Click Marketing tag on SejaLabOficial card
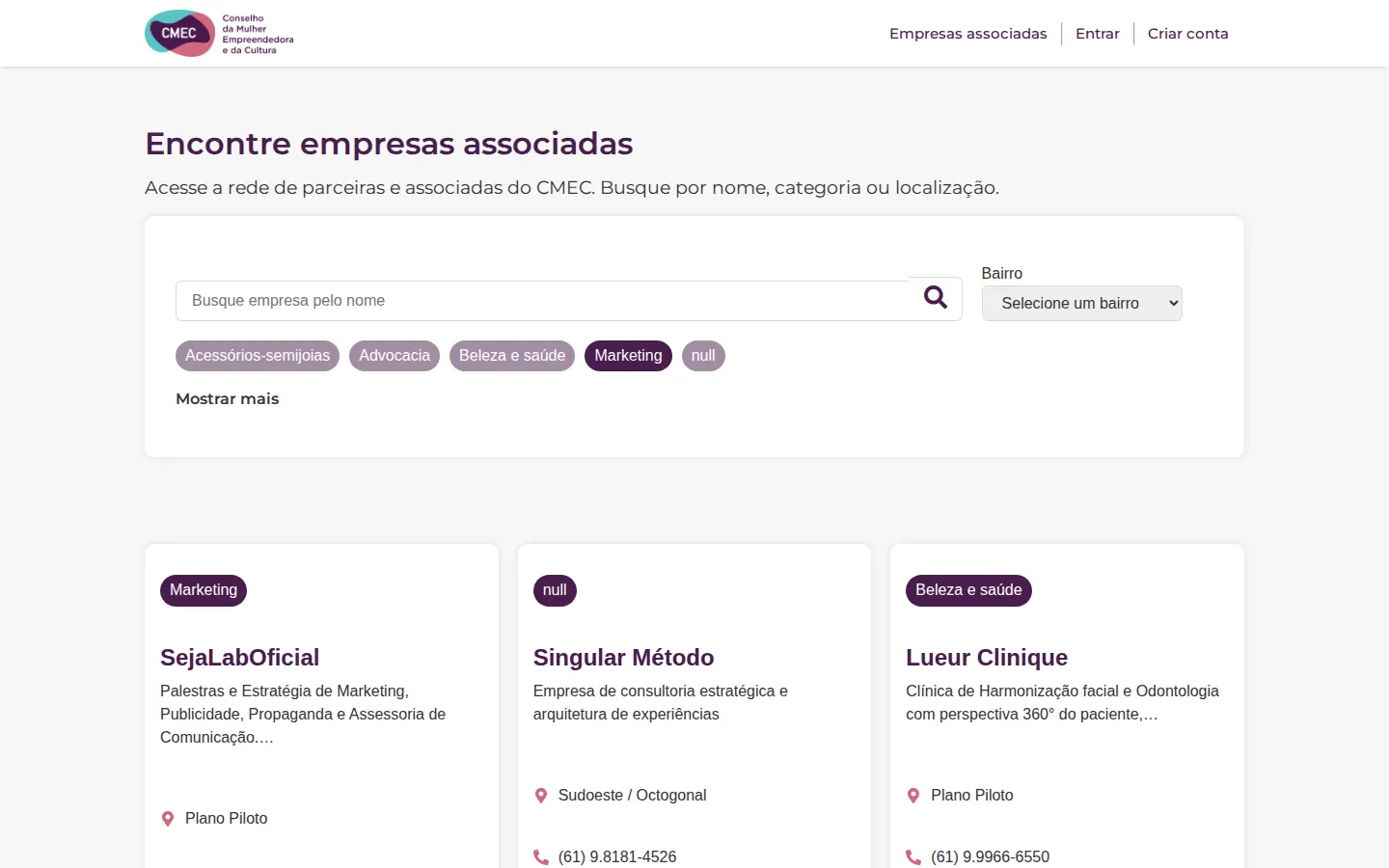Screen dimensions: 1389x868 204,590
